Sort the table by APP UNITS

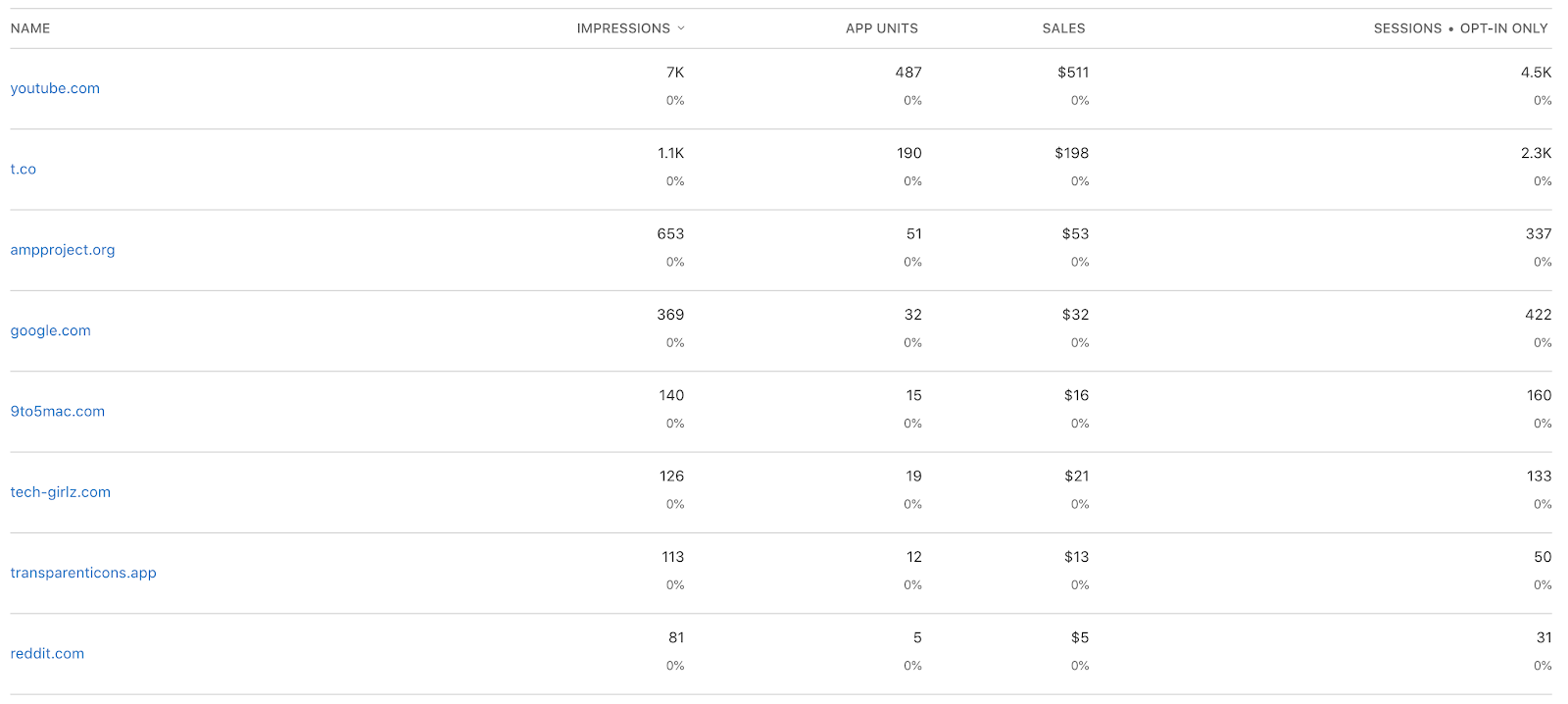[881, 28]
